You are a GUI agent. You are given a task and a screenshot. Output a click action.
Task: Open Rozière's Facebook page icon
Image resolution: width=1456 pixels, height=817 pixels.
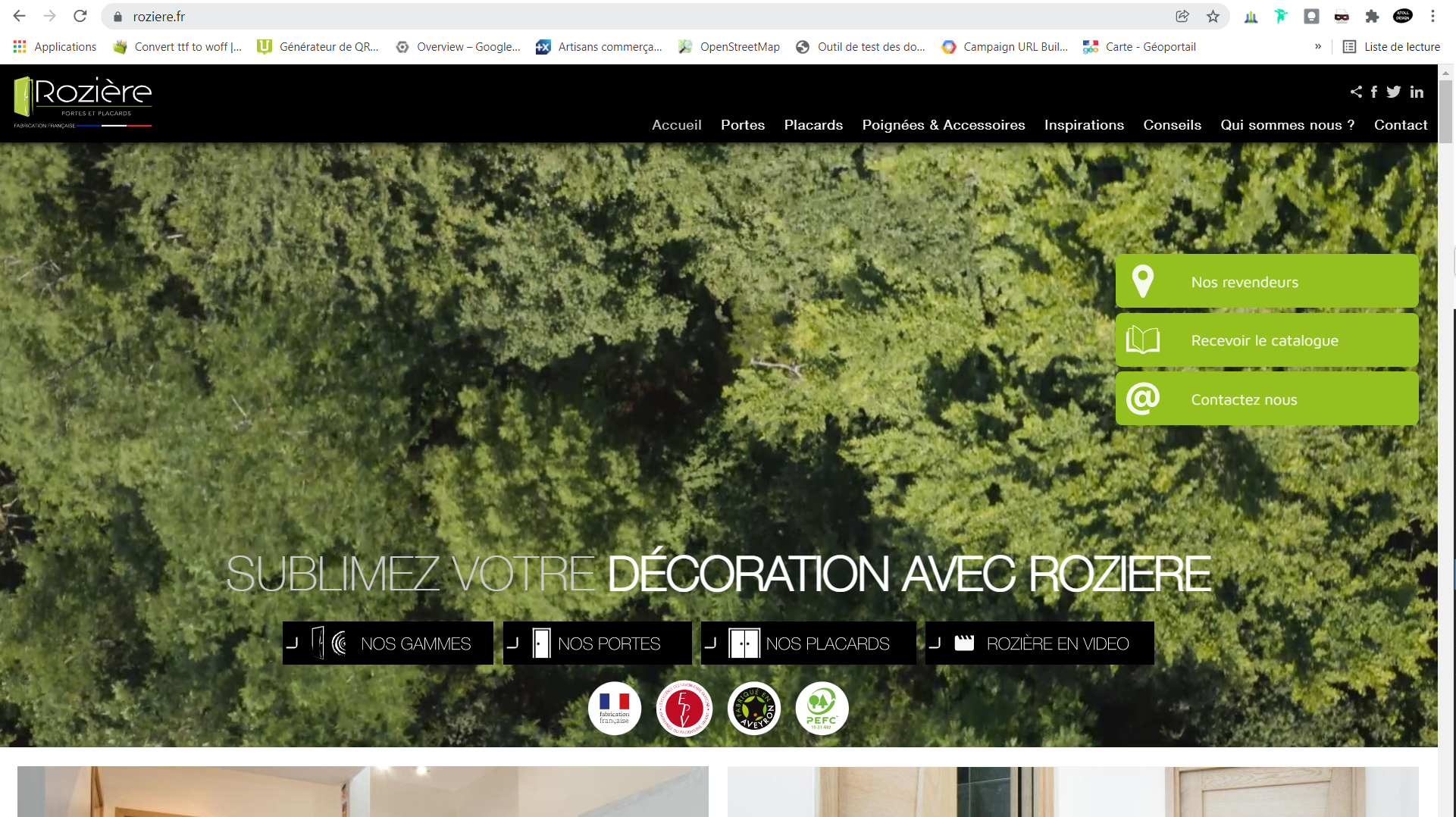[1374, 92]
